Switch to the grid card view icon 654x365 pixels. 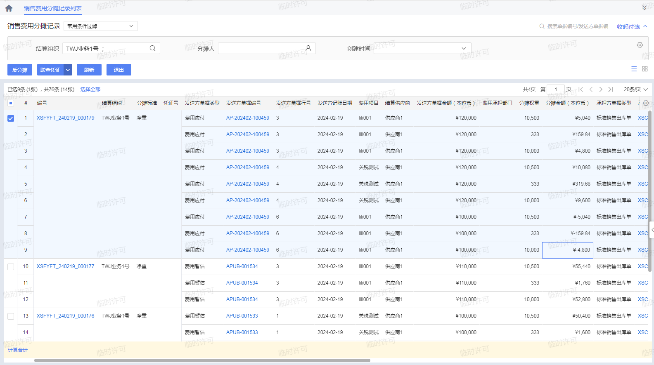click(x=645, y=69)
